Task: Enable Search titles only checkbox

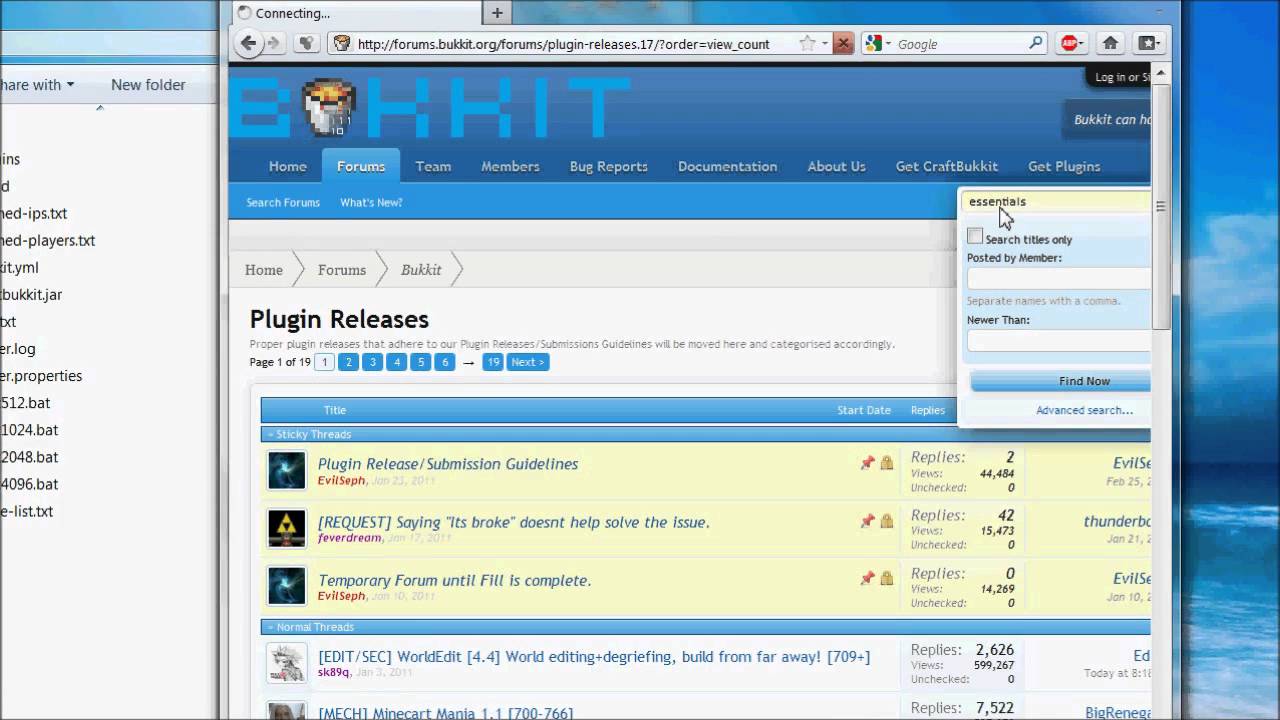Action: [975, 237]
